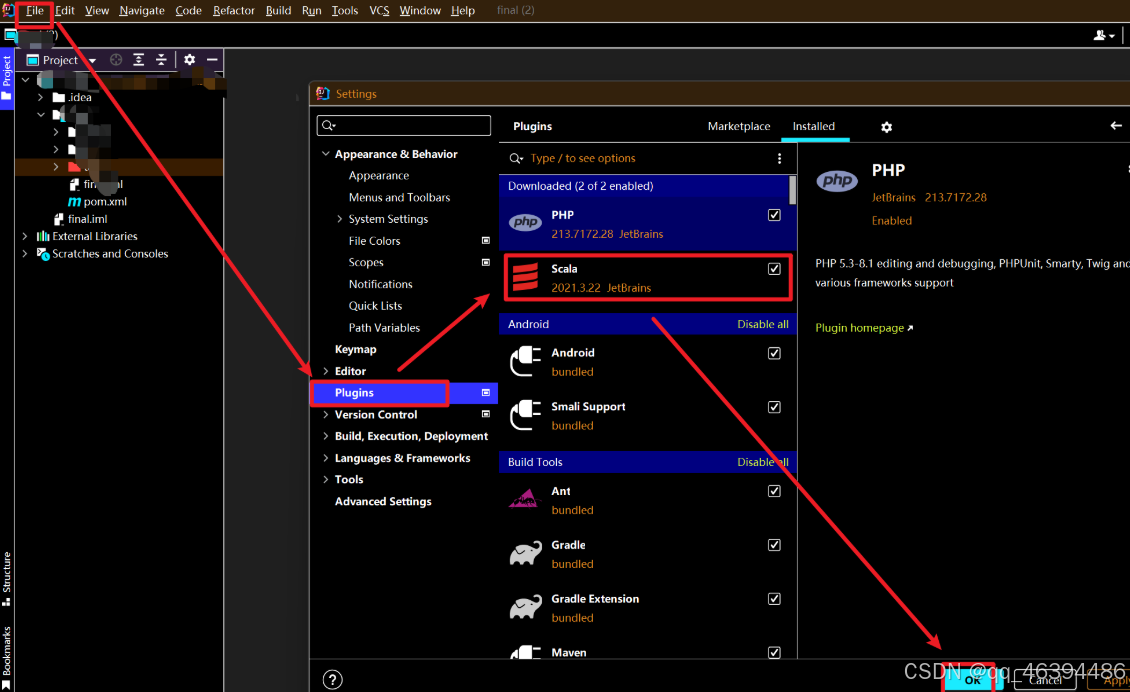Switch to the Marketplace tab
The image size is (1130, 692).
click(739, 126)
